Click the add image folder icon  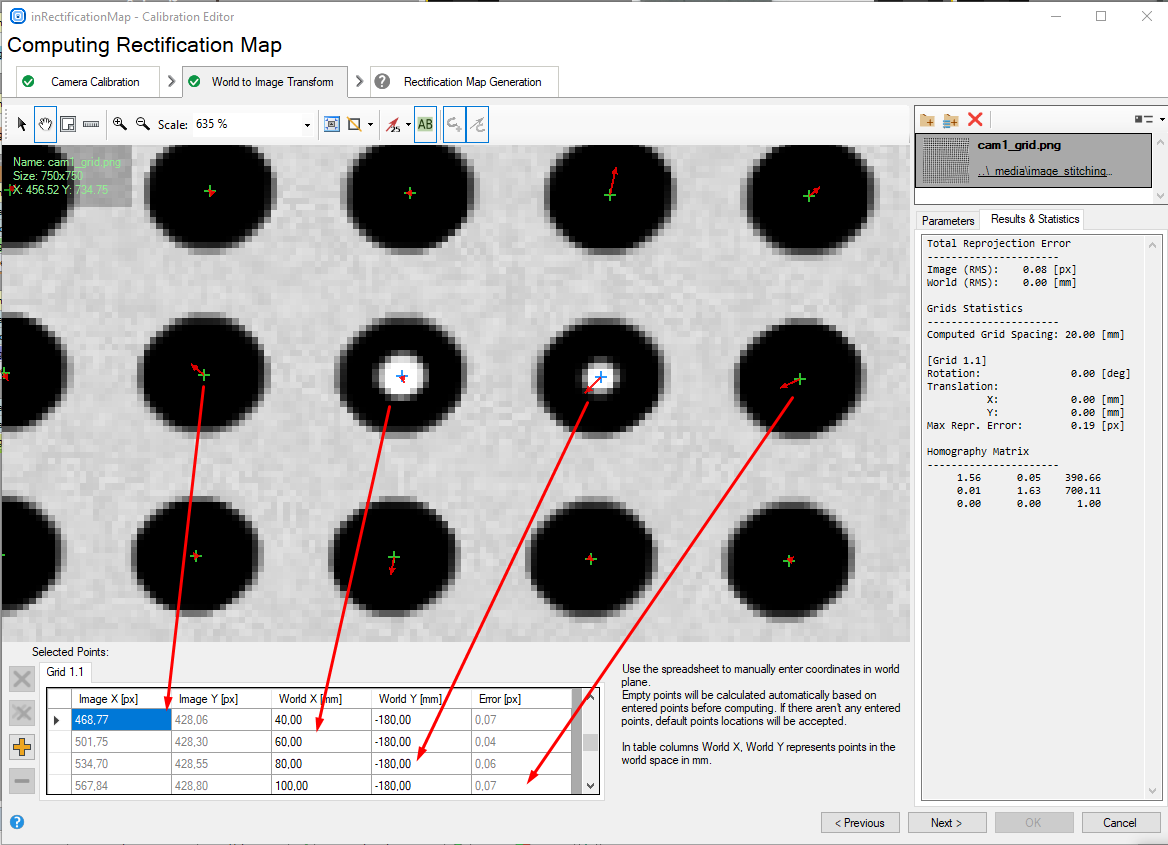[x=927, y=119]
